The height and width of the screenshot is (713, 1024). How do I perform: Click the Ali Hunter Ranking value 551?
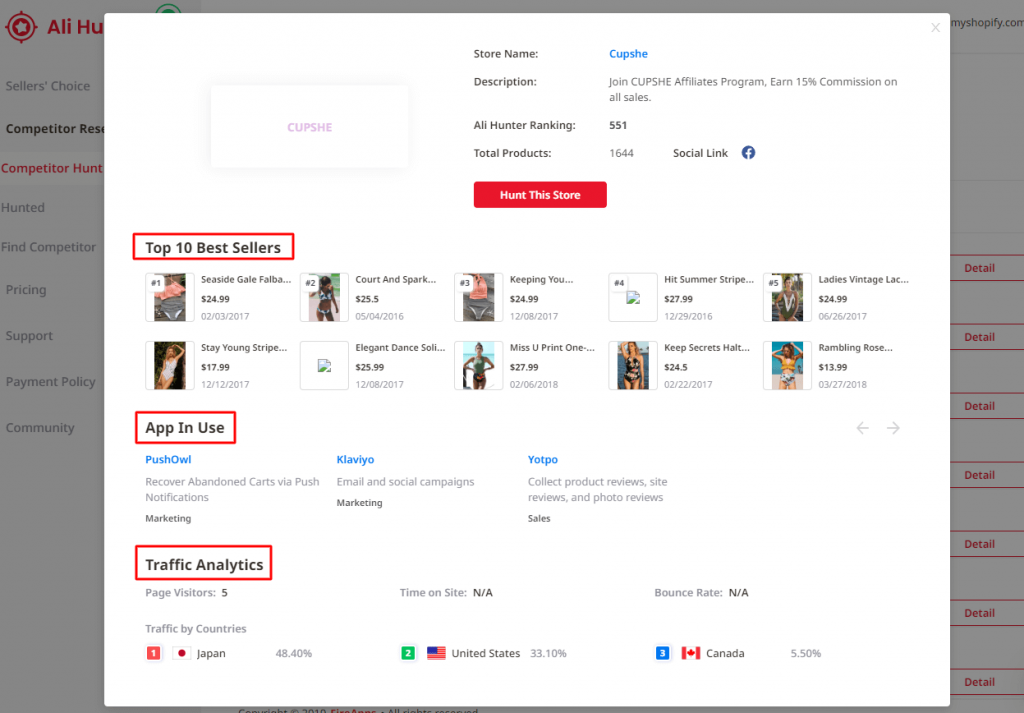(x=618, y=125)
